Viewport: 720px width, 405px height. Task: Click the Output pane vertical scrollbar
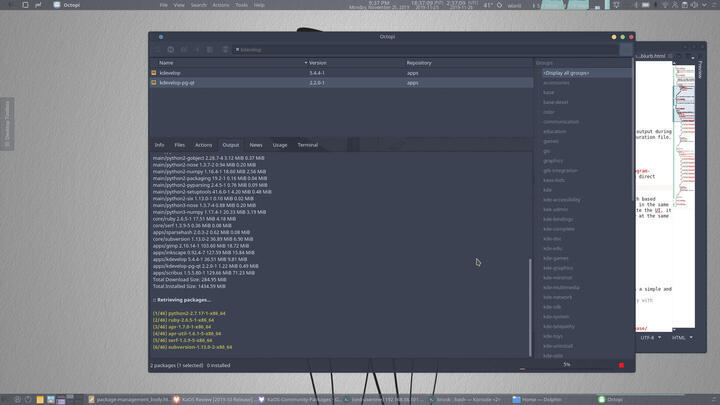tap(530, 307)
